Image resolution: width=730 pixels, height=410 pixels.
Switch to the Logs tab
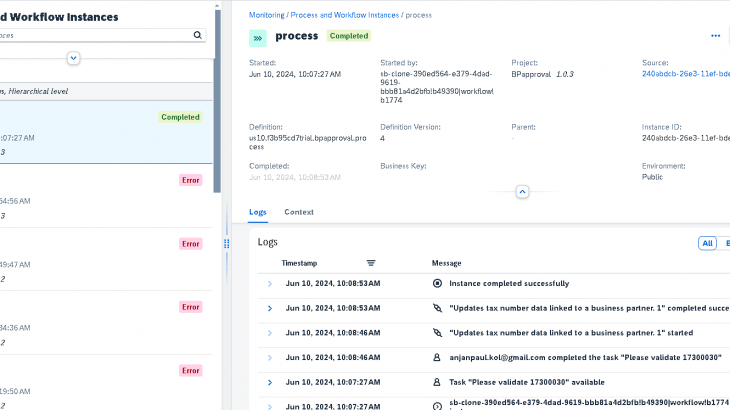point(257,212)
